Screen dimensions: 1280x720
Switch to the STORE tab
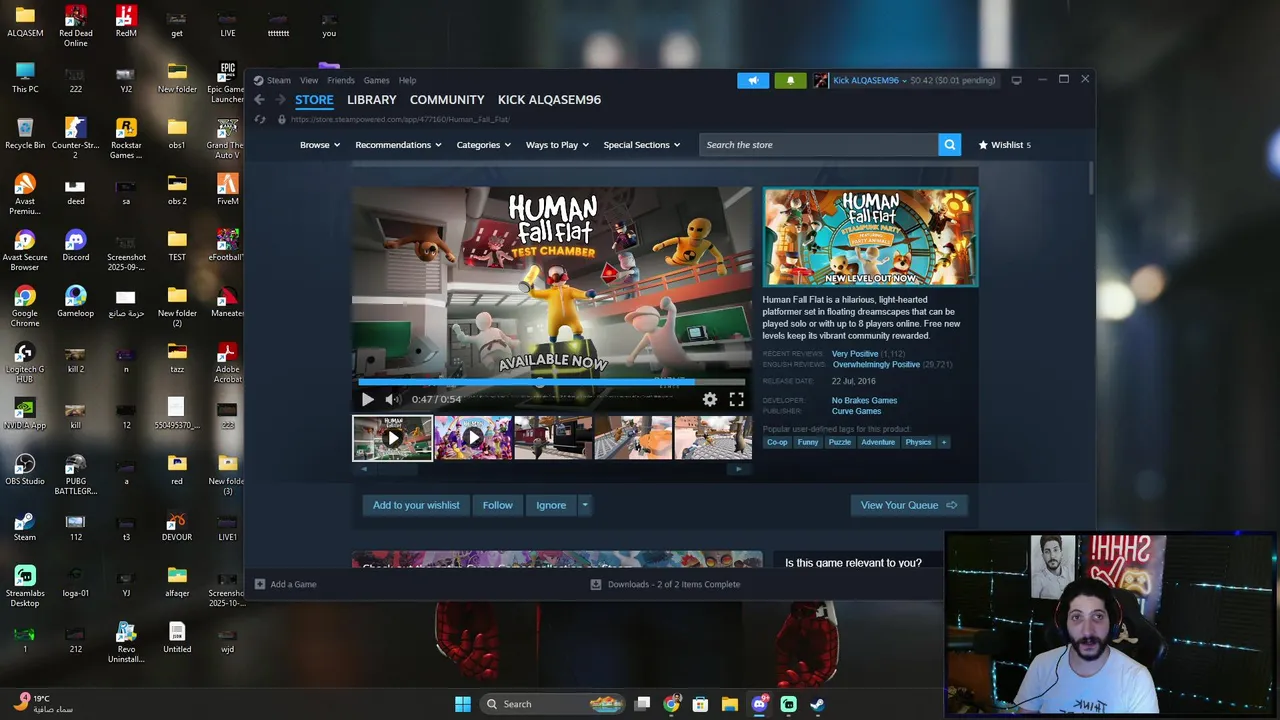tap(314, 100)
